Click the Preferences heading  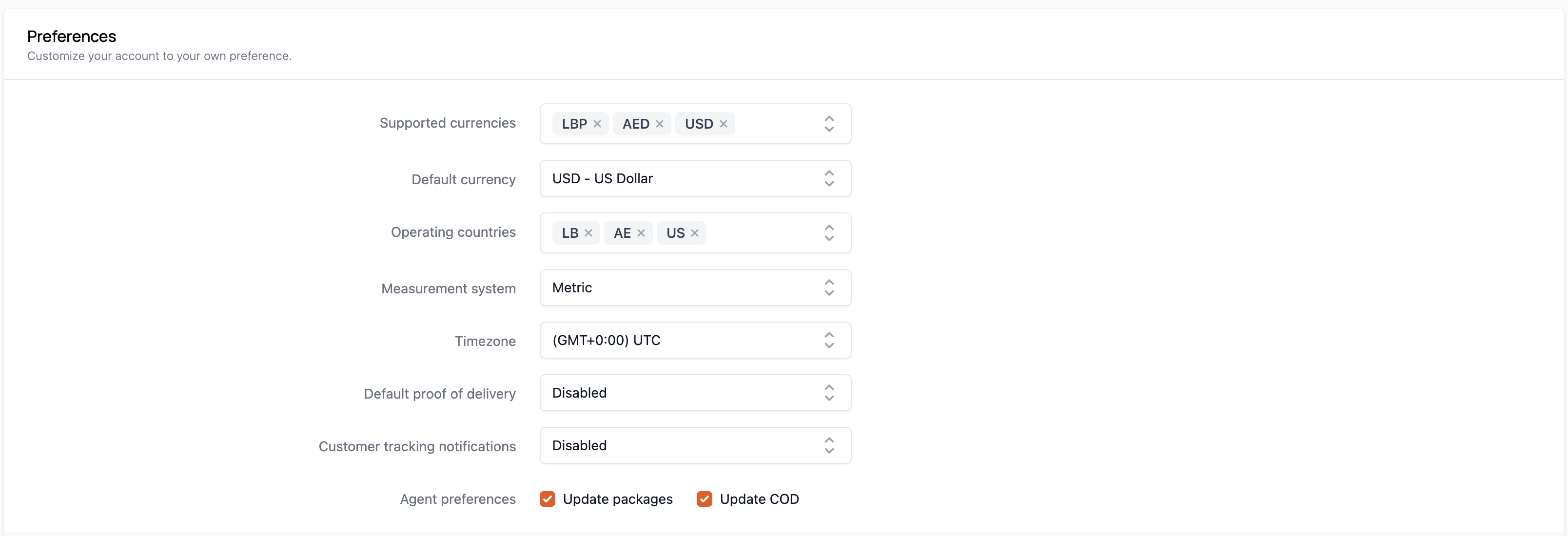pos(71,37)
